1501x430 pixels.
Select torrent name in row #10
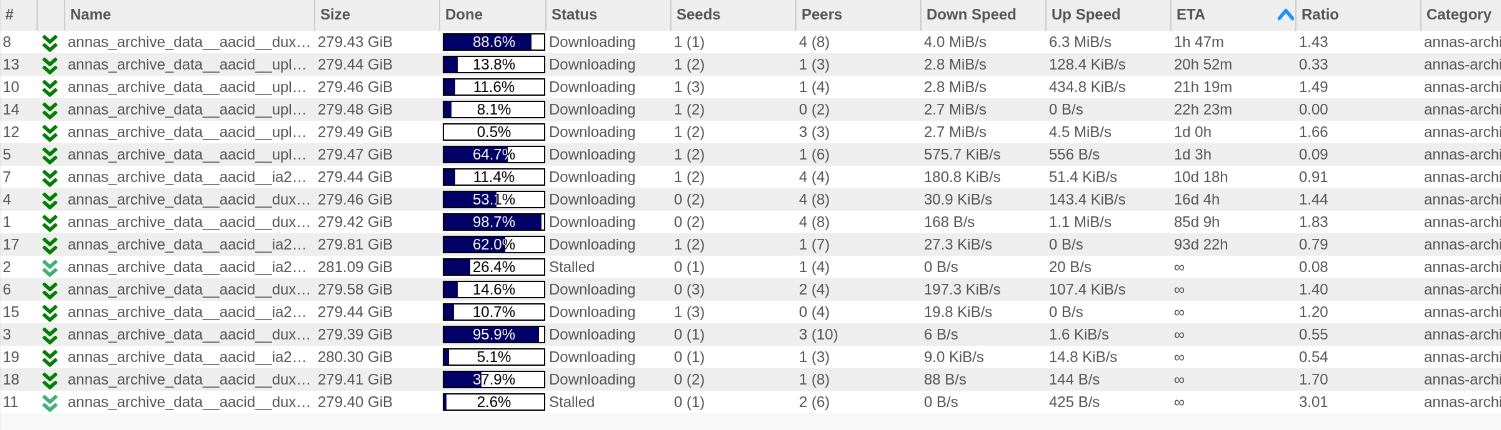pyautogui.click(x=187, y=87)
